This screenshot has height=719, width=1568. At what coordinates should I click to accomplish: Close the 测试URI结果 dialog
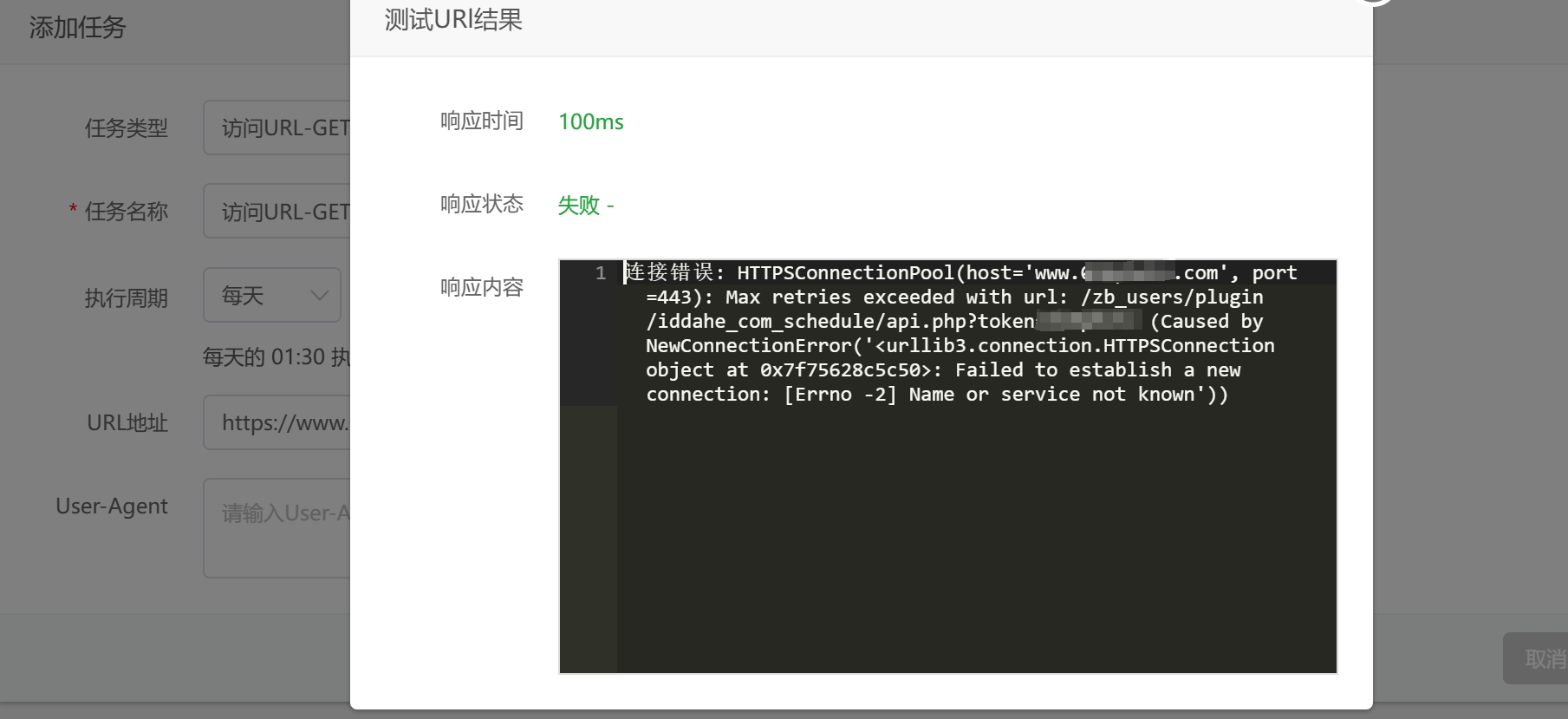point(1373,2)
